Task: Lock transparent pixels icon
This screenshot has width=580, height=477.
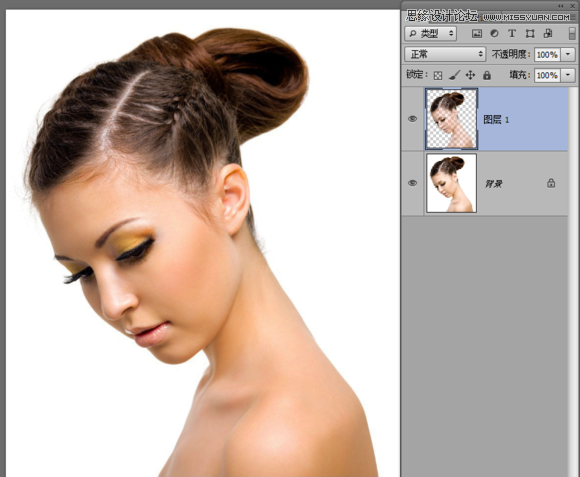Action: [438, 76]
